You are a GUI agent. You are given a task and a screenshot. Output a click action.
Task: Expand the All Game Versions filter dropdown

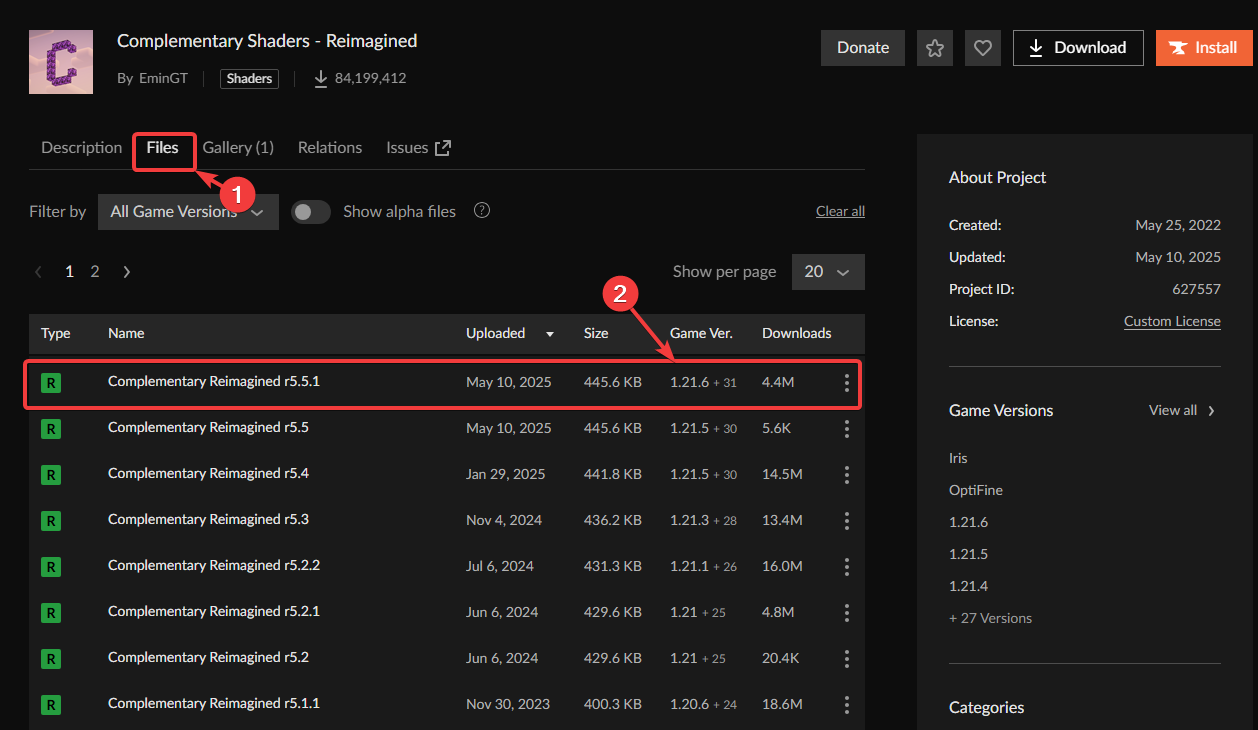point(188,212)
